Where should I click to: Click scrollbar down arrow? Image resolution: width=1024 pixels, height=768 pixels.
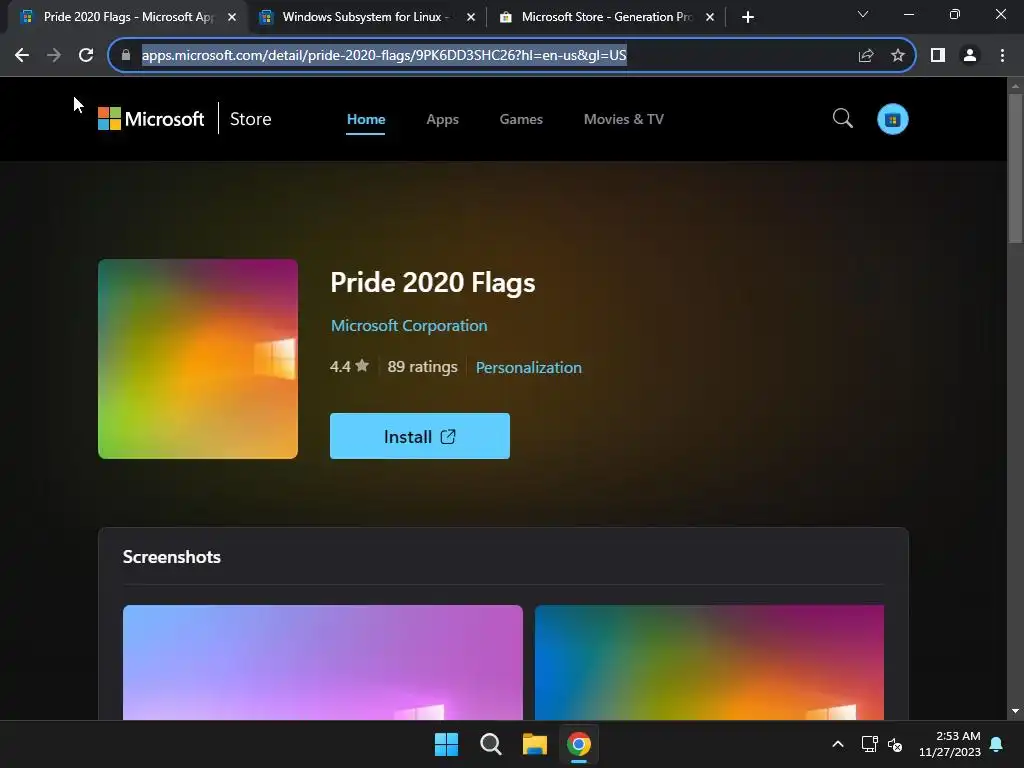pos(1015,711)
